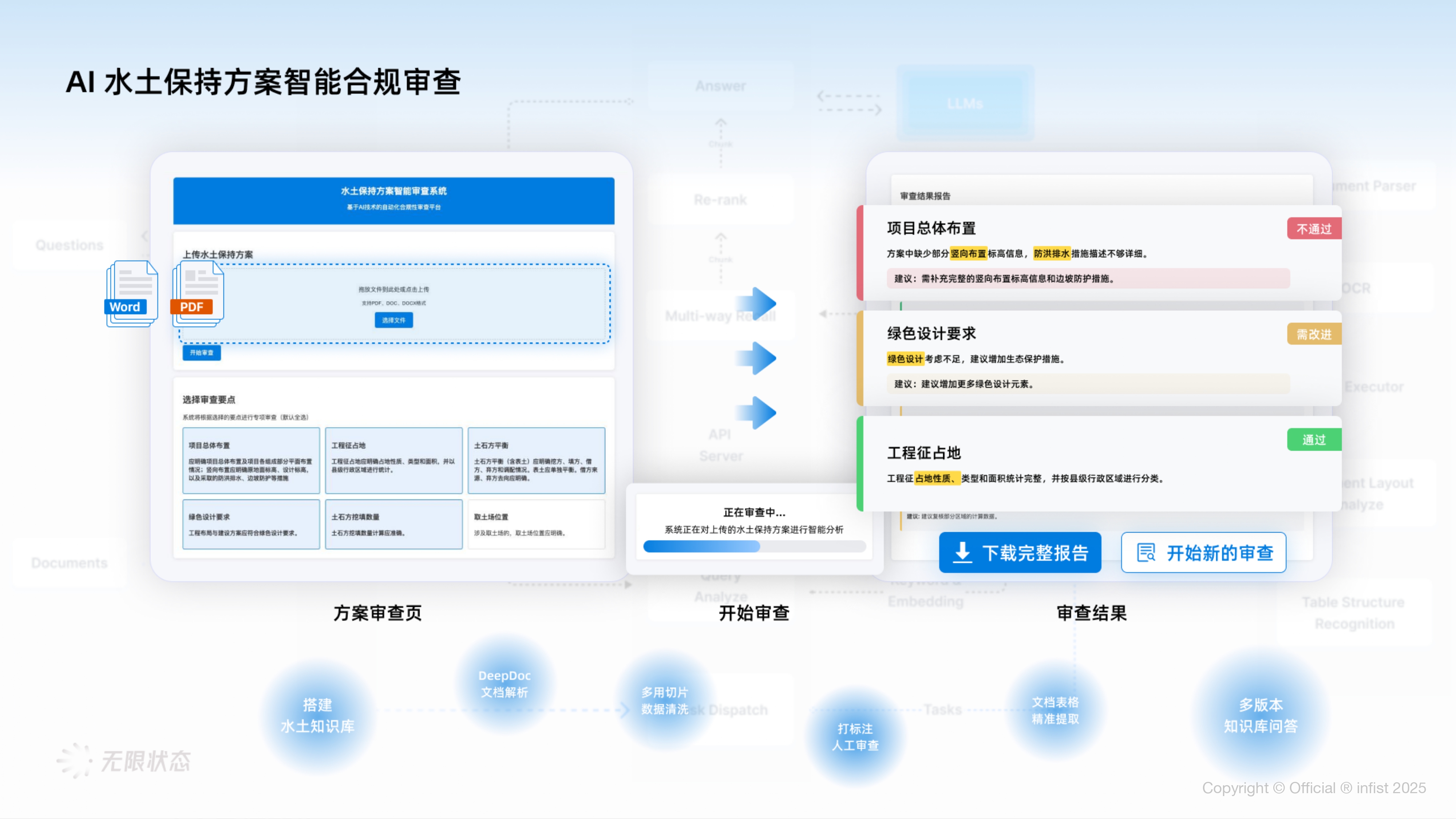The width and height of the screenshot is (1456, 819).
Task: Click the 水土保持方案智能审查系统 header banner
Action: 393,201
